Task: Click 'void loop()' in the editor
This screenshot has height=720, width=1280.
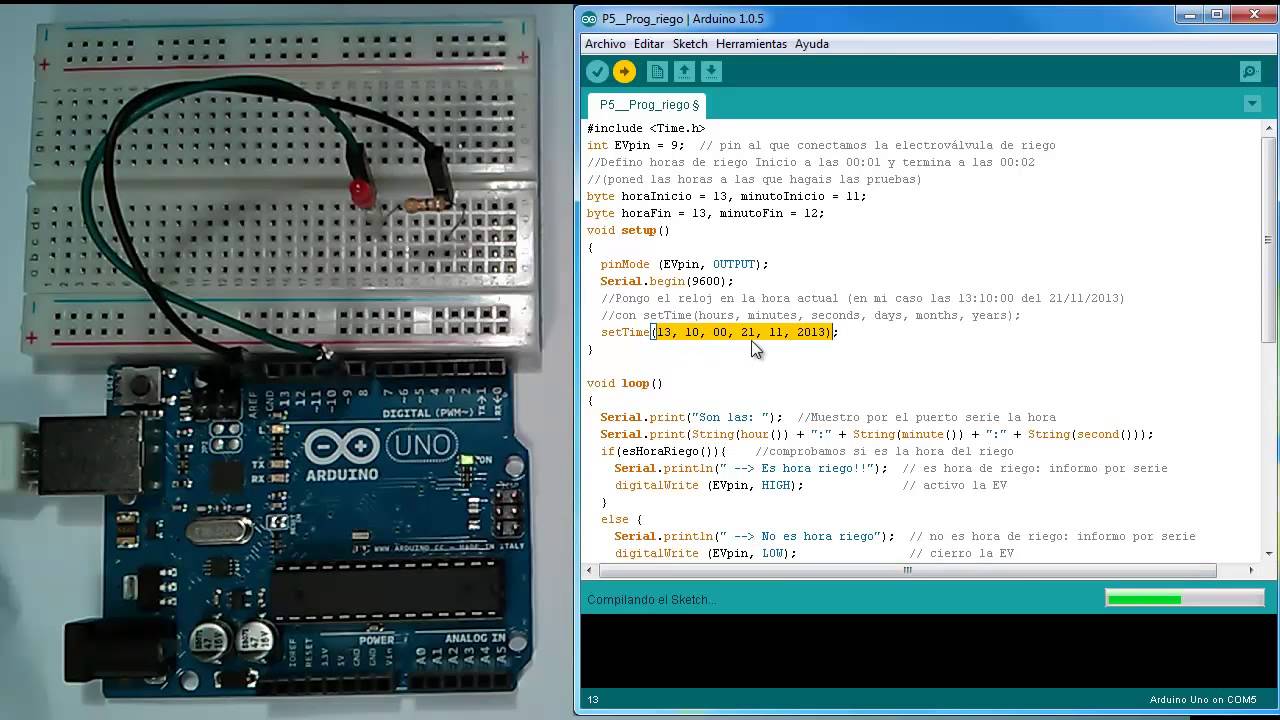Action: click(x=625, y=383)
